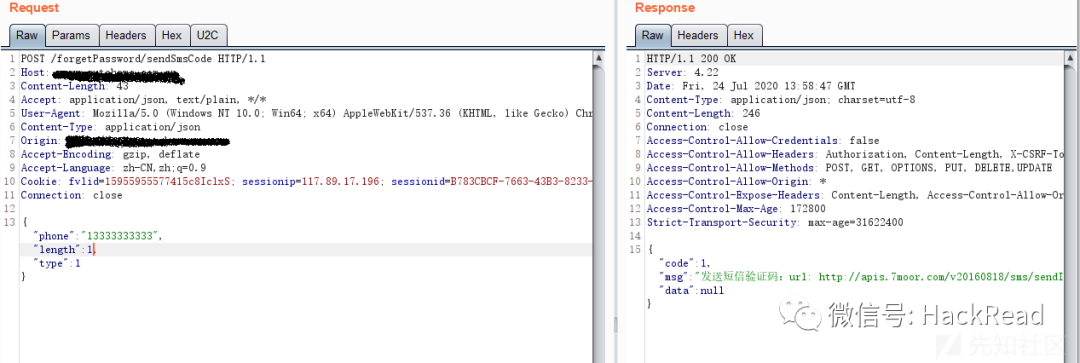Switch to the U2C tab
Viewport: 1080px width, 363px height.
tap(208, 35)
